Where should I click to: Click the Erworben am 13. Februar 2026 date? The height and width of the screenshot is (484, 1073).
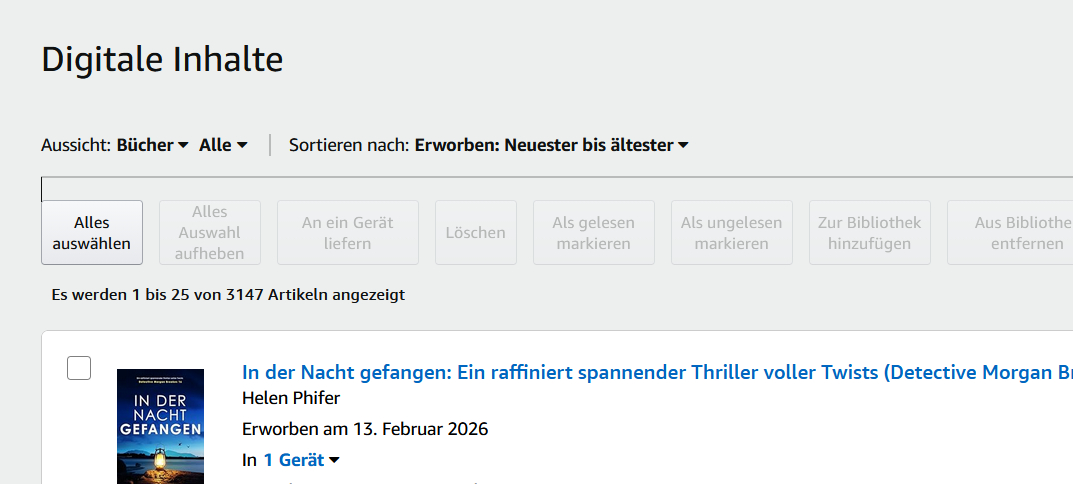[365, 429]
